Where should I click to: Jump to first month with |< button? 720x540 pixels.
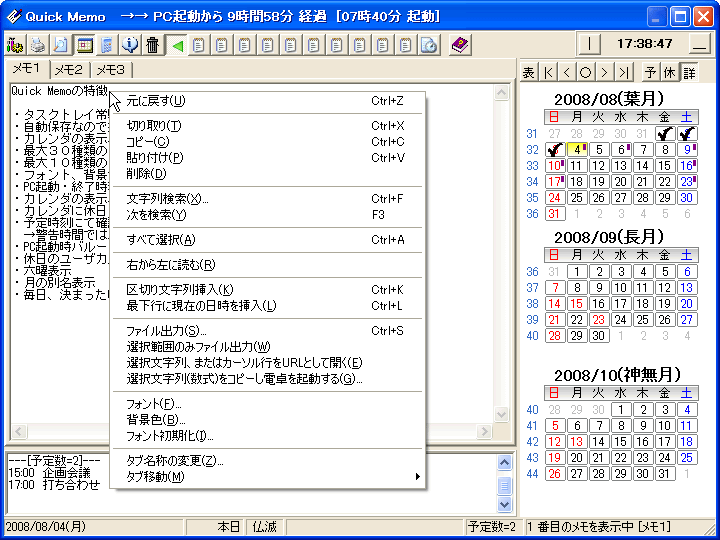click(x=548, y=72)
